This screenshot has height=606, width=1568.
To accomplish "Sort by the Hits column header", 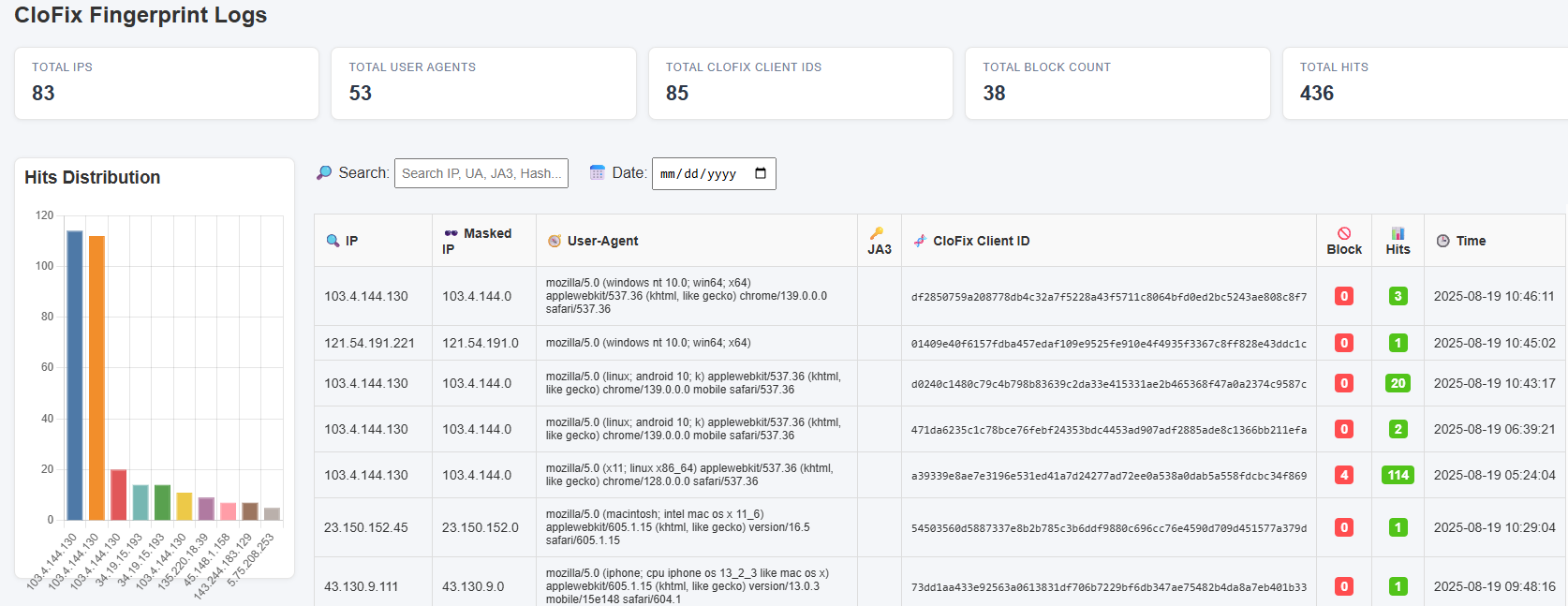I will pos(1398,241).
